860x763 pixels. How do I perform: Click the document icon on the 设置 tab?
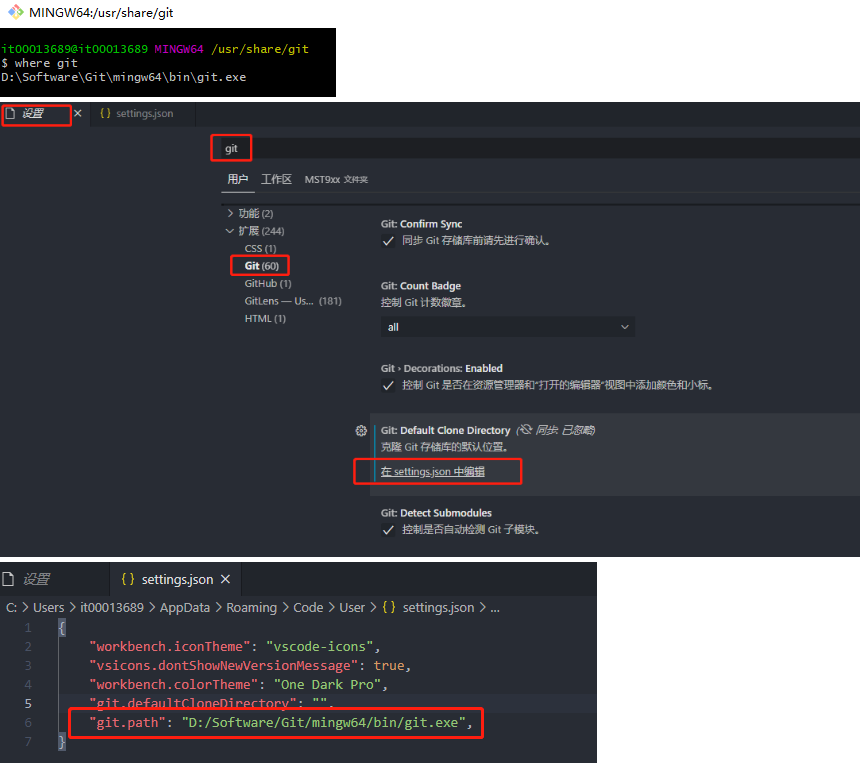[11, 114]
